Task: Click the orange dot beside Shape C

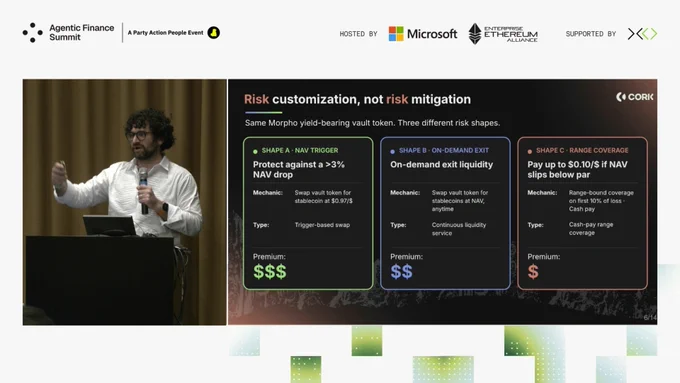Action: point(530,151)
